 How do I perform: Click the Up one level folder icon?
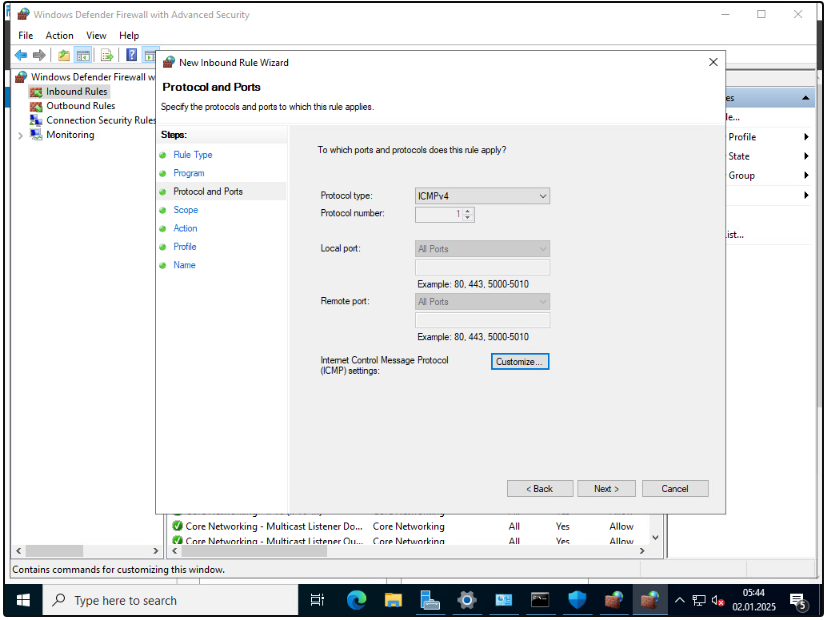click(x=64, y=55)
